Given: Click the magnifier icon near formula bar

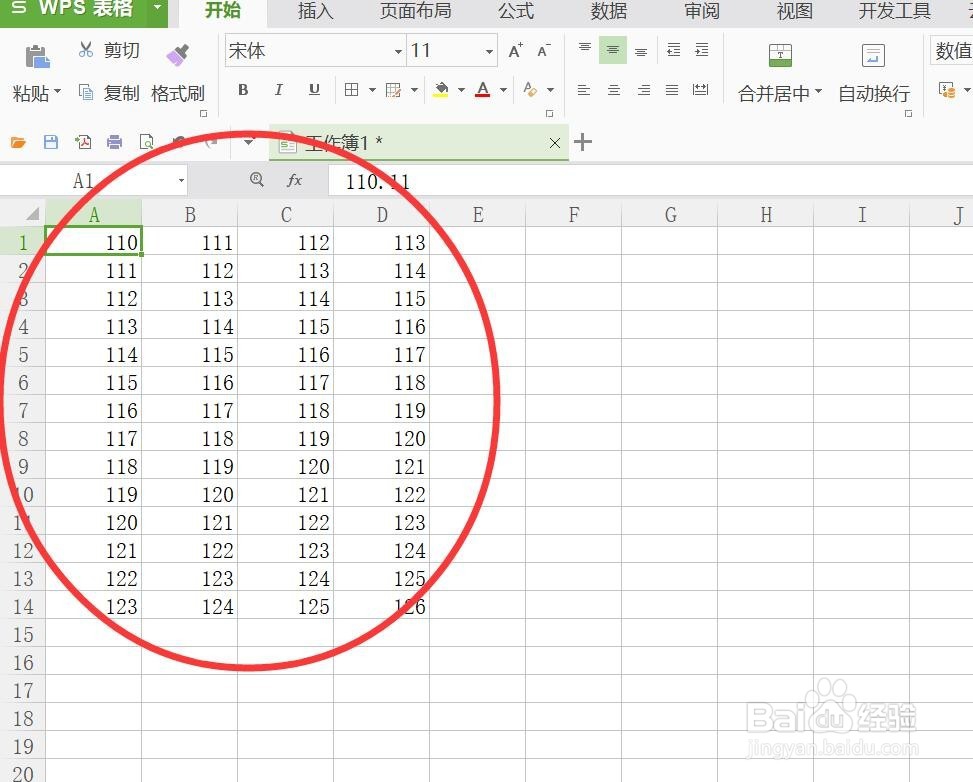Looking at the screenshot, I should (257, 179).
